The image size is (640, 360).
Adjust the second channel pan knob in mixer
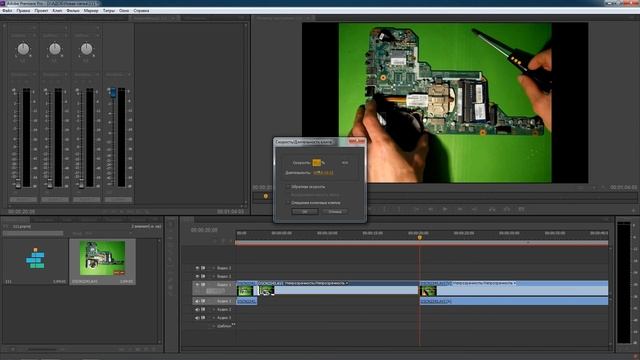(x=55, y=49)
